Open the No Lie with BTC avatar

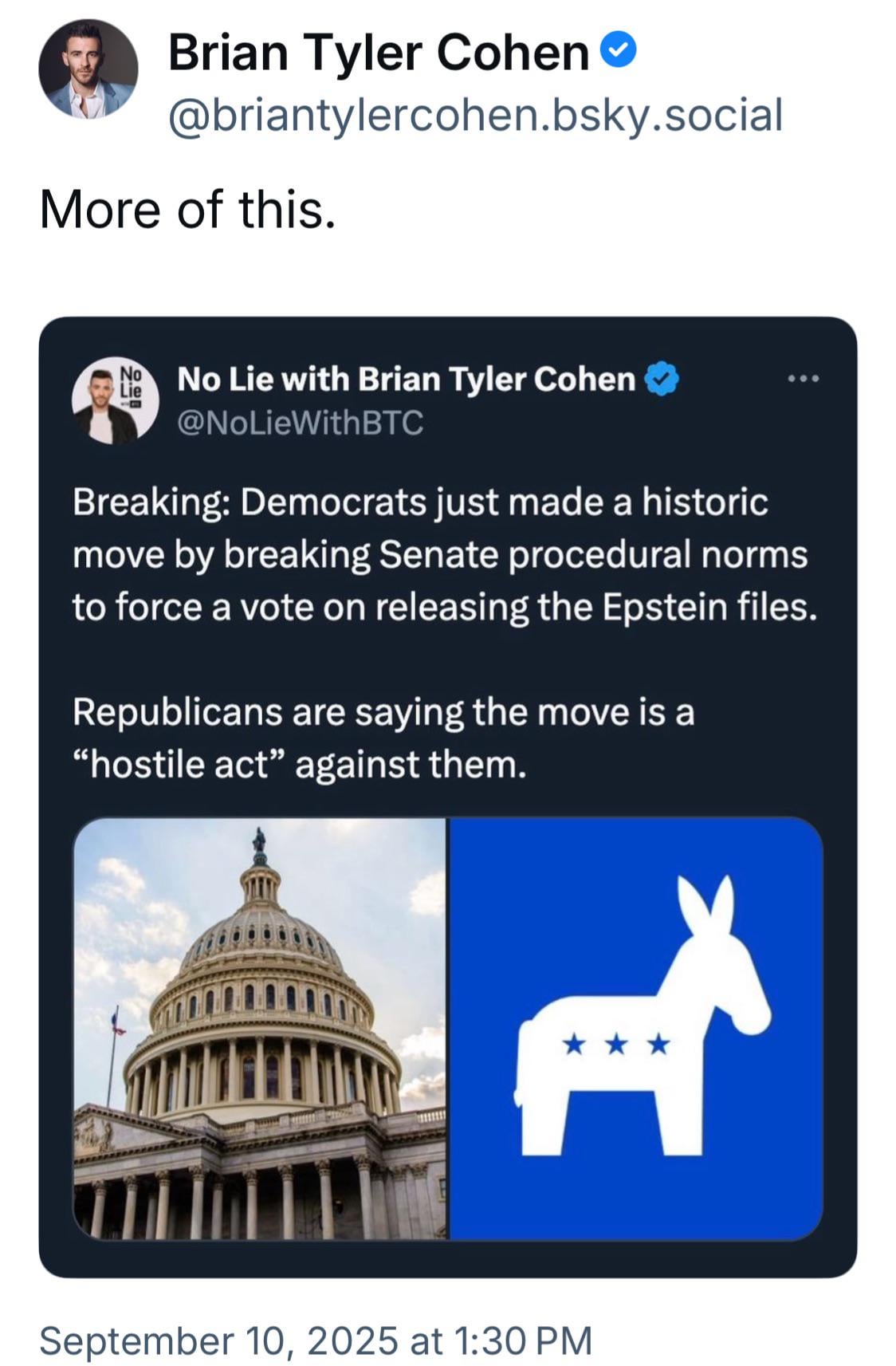[x=116, y=400]
